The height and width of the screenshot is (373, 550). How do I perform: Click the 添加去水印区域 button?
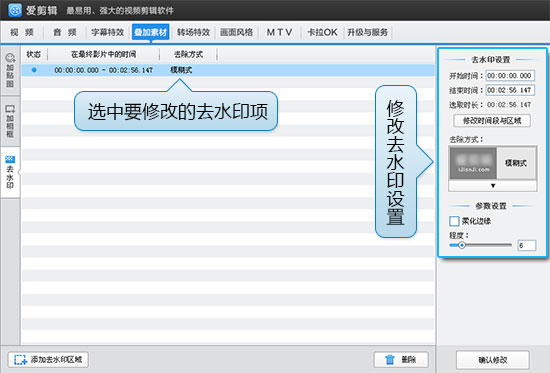pos(48,360)
